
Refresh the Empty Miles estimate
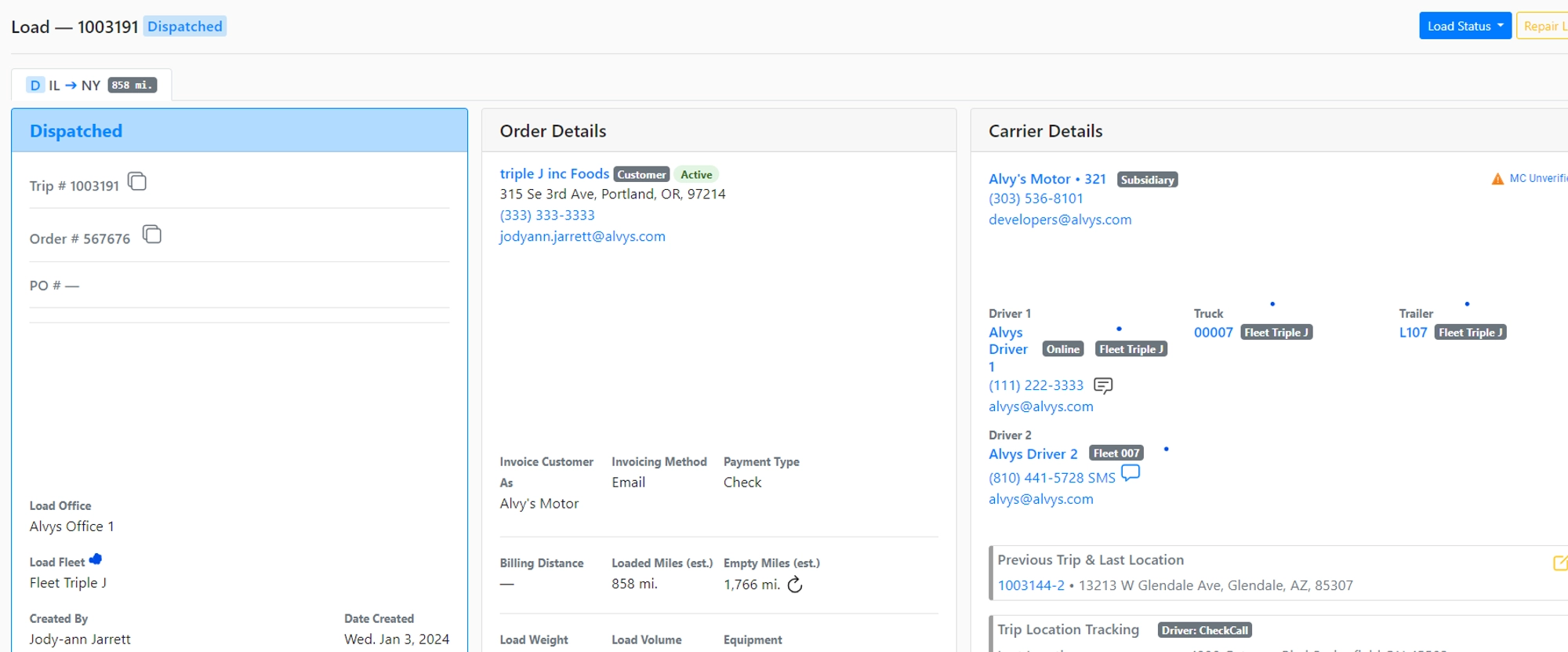pyautogui.click(x=795, y=585)
